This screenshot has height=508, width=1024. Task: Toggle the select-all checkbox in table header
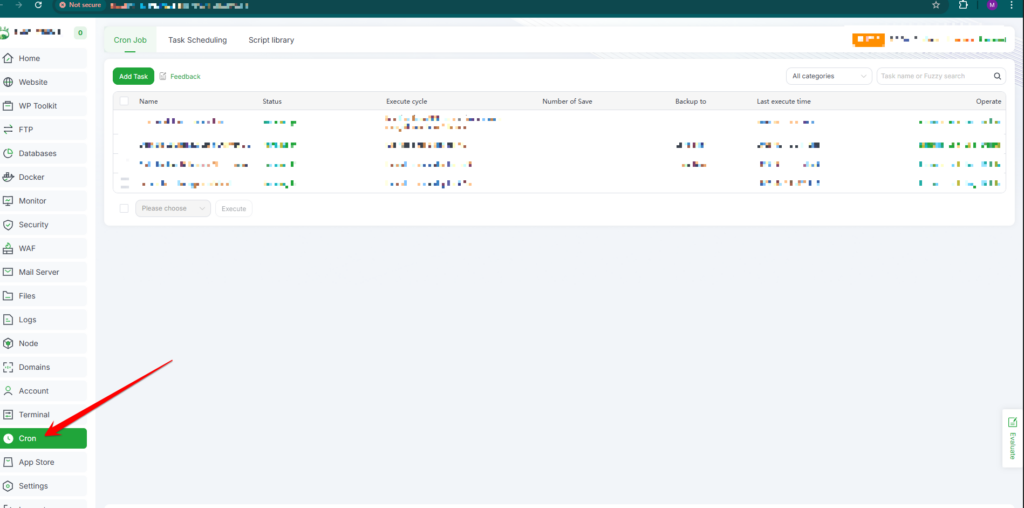(124, 101)
